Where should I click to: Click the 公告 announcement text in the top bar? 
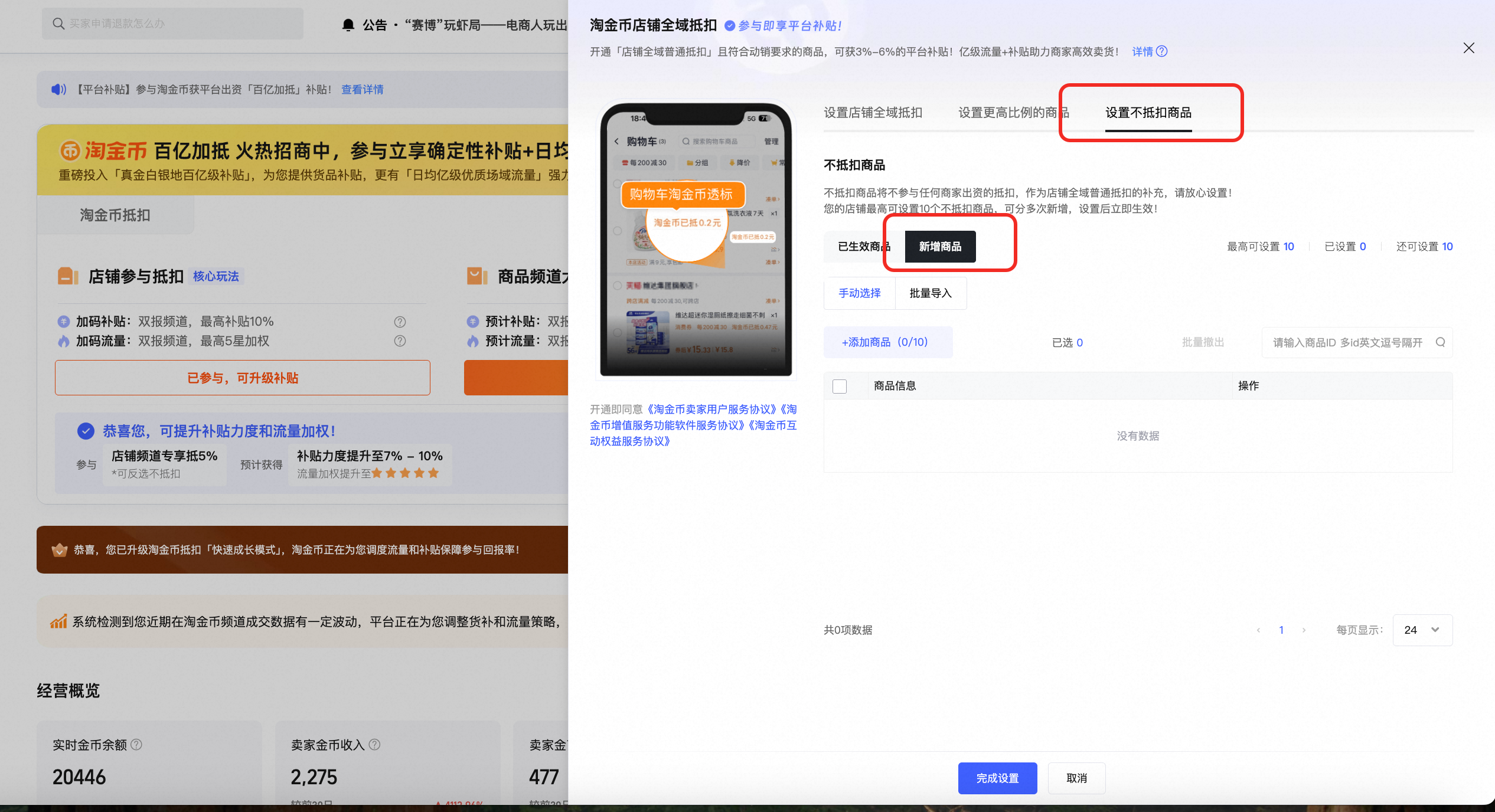click(464, 25)
